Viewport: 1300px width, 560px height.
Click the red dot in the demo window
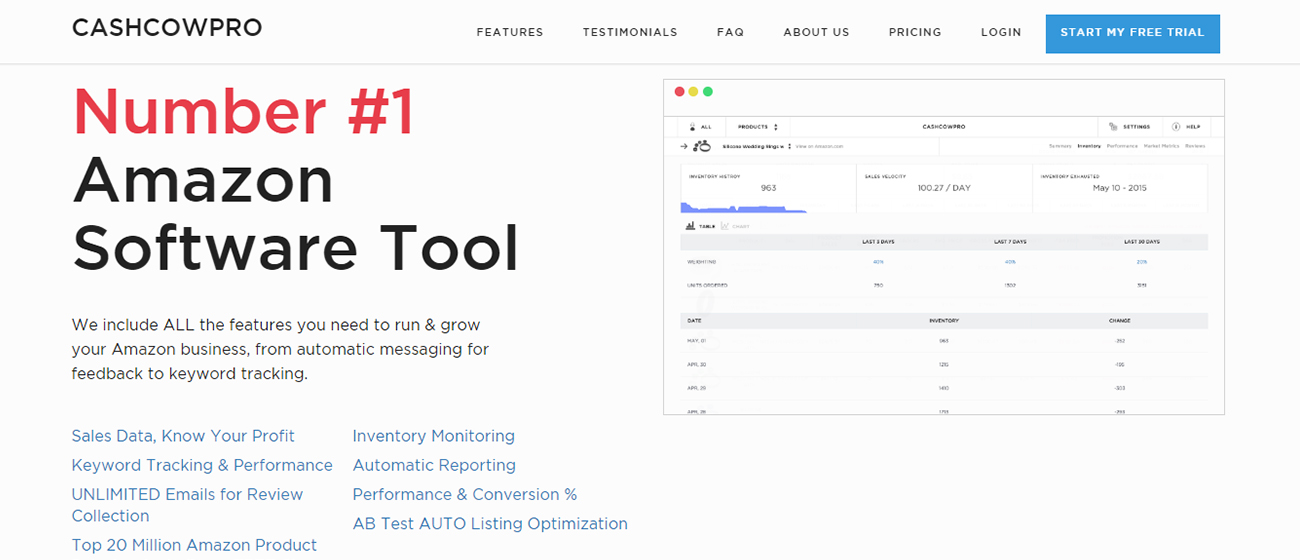680,92
